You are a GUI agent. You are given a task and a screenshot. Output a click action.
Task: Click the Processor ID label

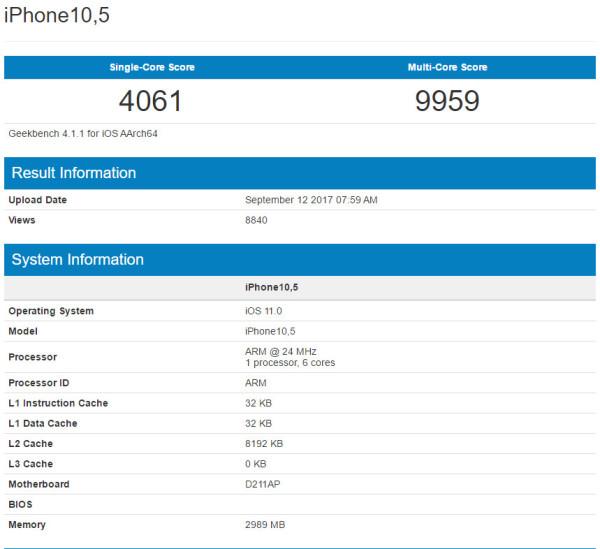click(x=39, y=383)
